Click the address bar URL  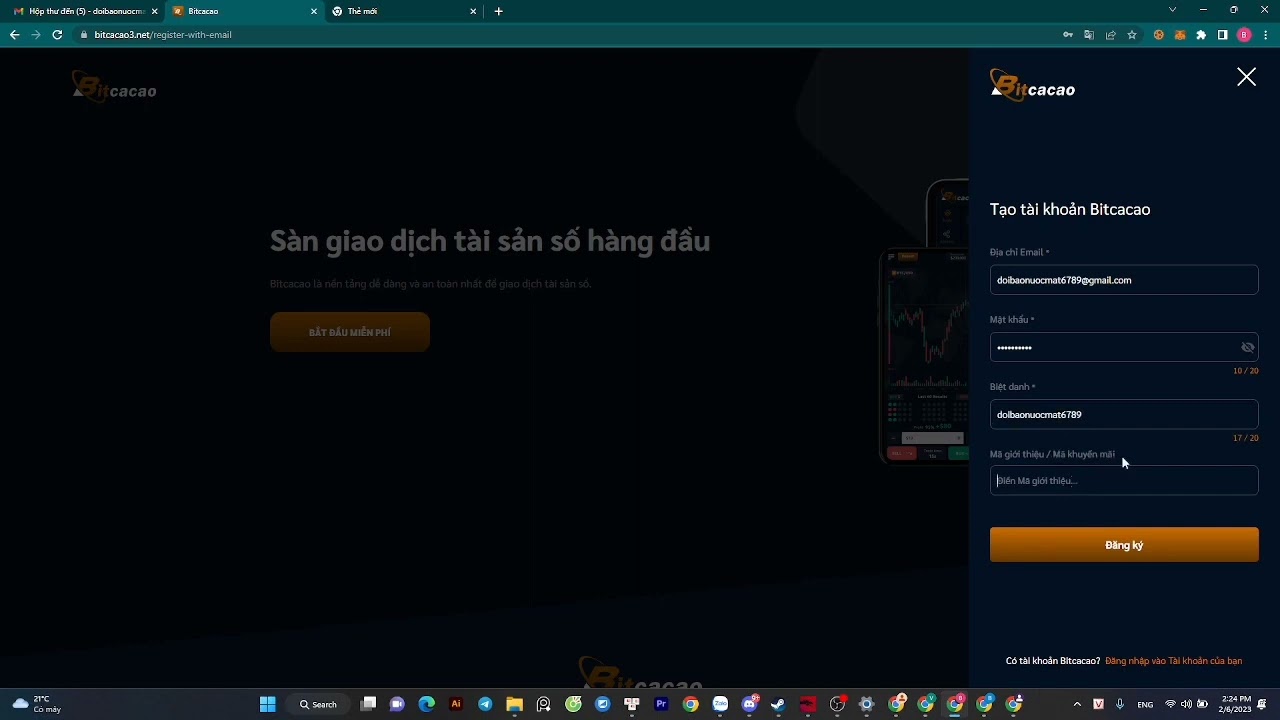163,35
